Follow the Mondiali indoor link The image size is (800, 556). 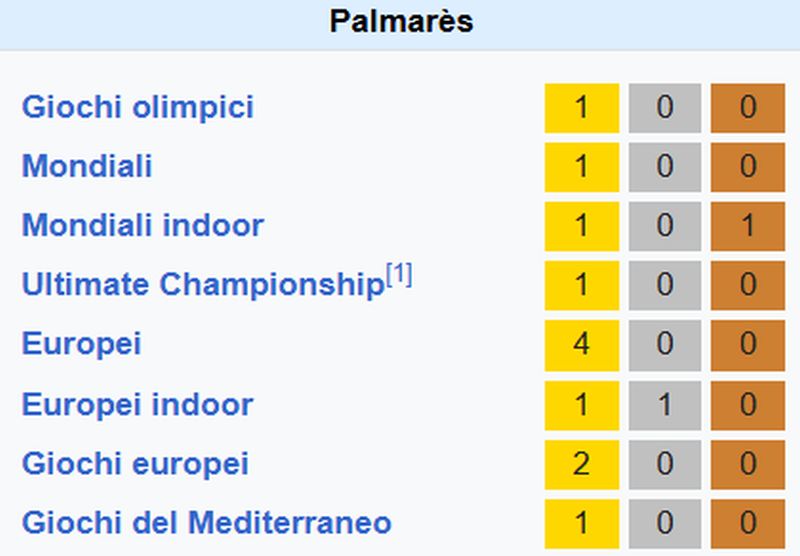pos(143,225)
